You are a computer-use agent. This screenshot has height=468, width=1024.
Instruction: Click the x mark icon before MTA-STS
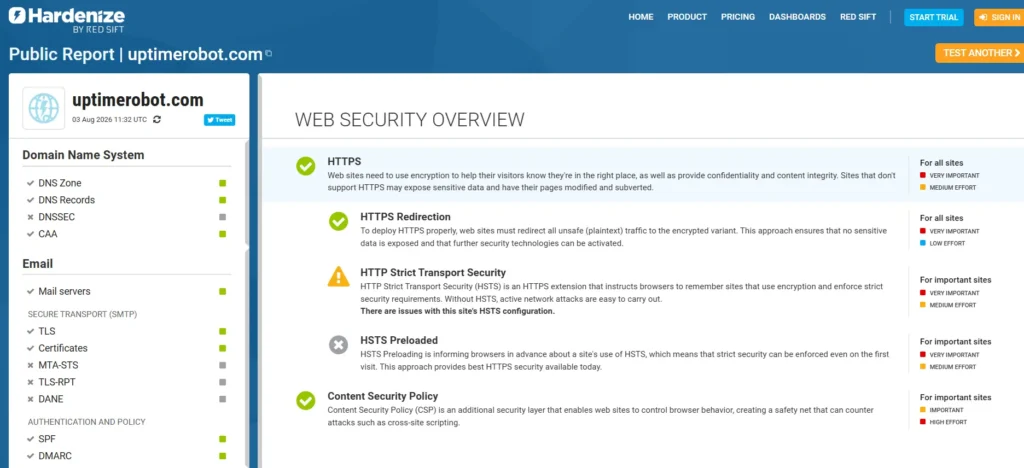coord(30,366)
